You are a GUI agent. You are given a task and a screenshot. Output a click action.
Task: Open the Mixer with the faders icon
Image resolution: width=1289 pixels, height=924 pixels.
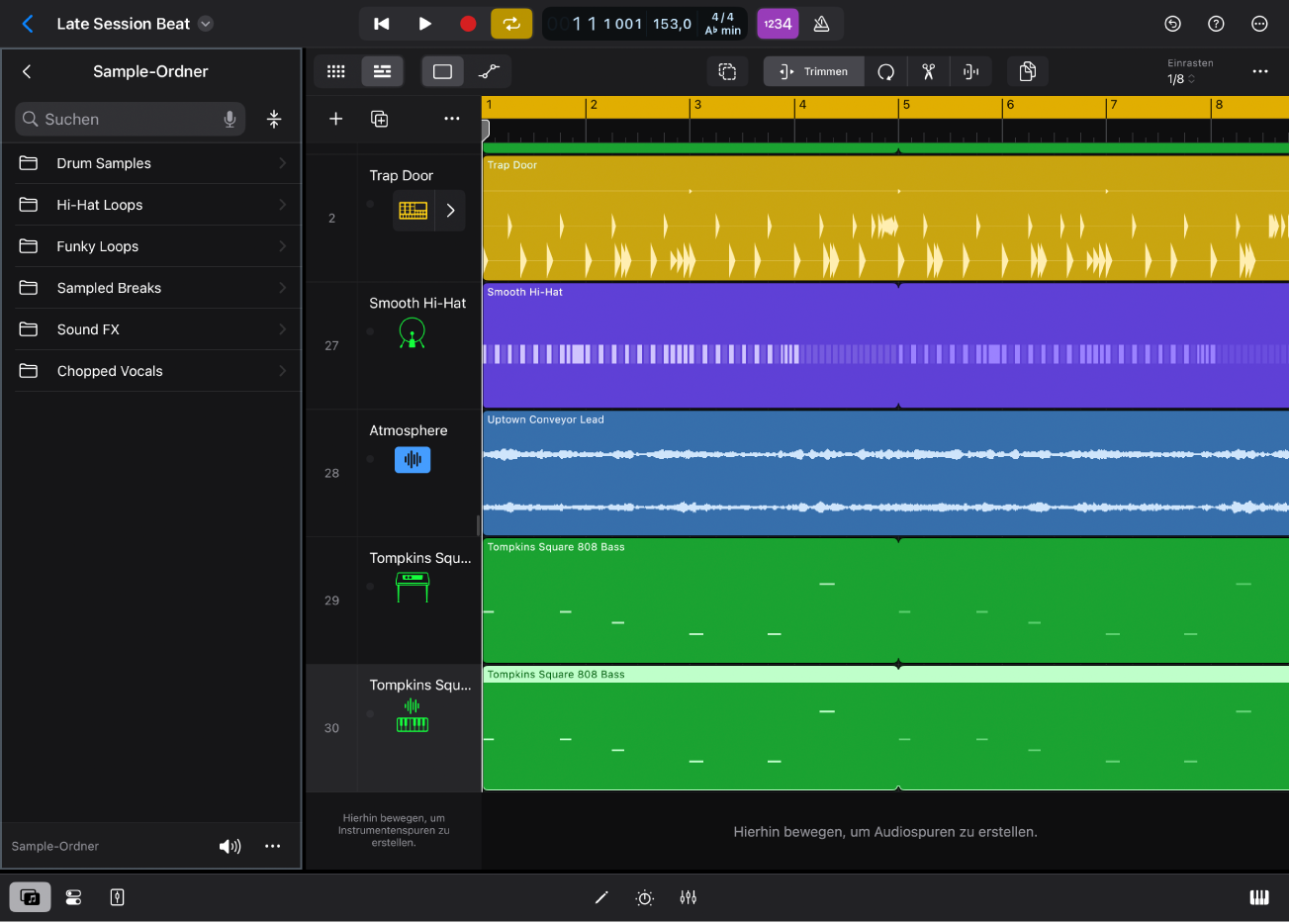[x=688, y=897]
